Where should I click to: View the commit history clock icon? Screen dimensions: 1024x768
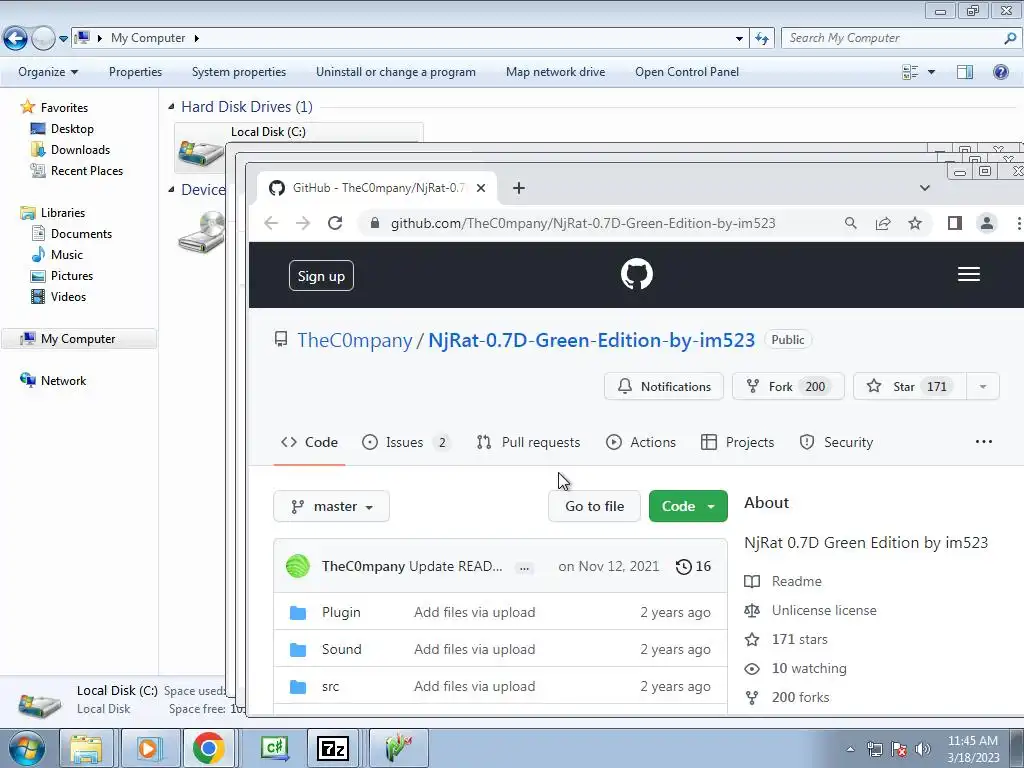point(684,566)
